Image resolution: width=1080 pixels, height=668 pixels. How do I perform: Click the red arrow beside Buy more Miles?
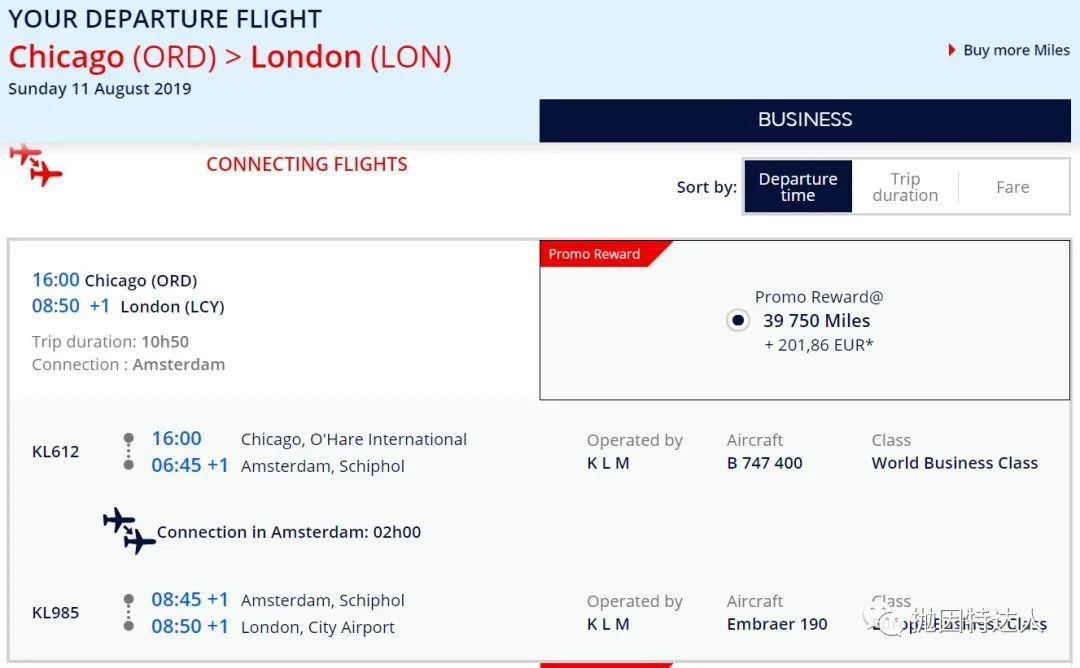point(952,50)
